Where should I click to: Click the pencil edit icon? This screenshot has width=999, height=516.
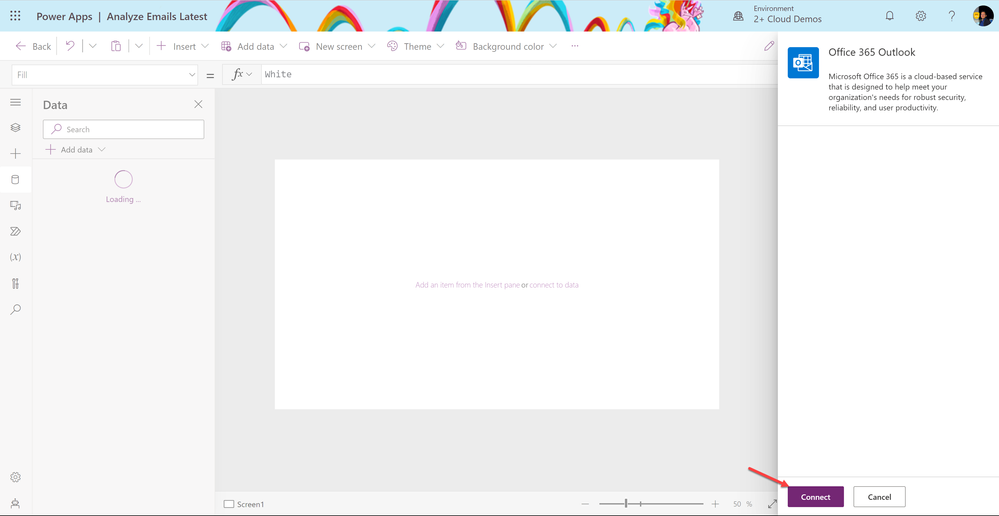point(769,46)
